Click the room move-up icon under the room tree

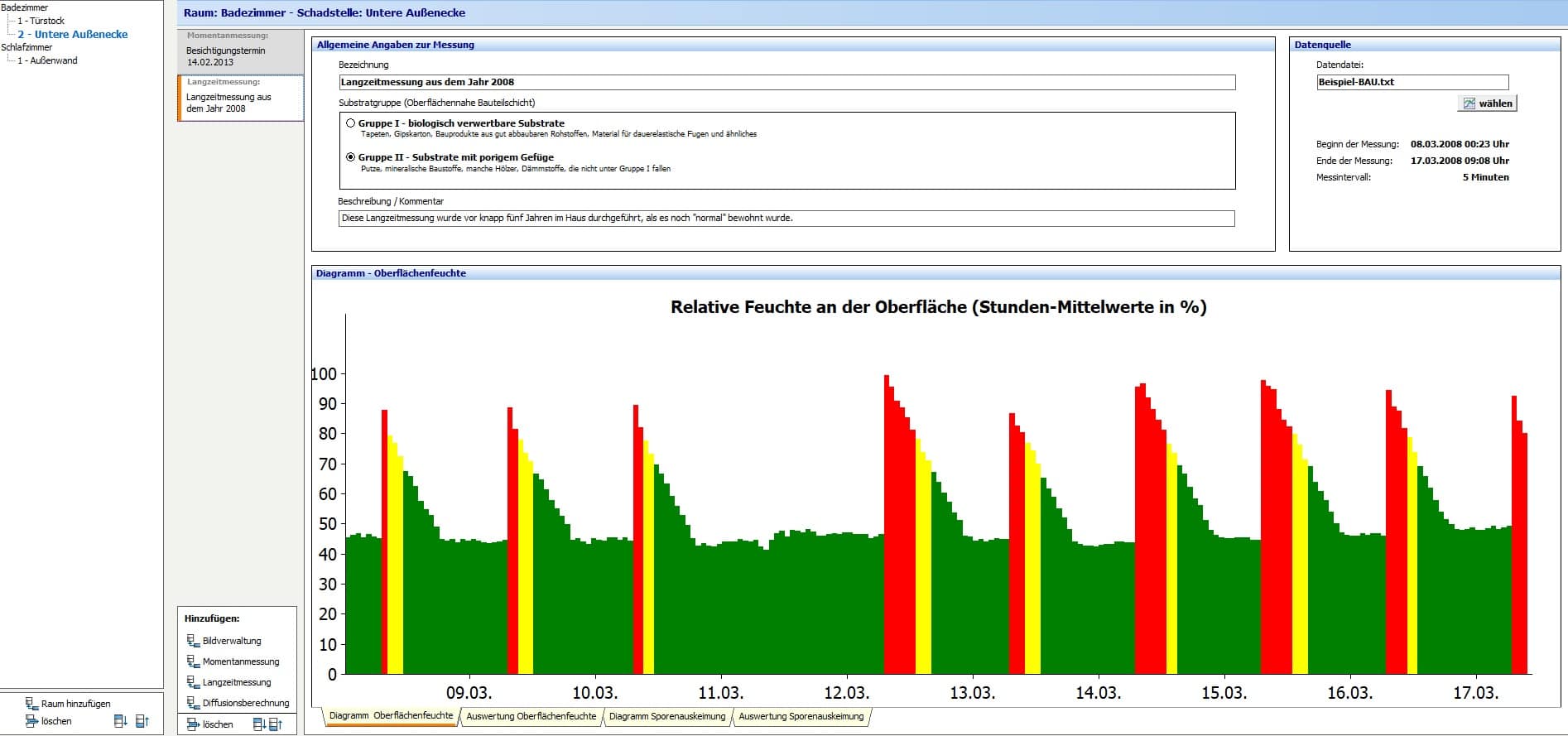tap(142, 721)
